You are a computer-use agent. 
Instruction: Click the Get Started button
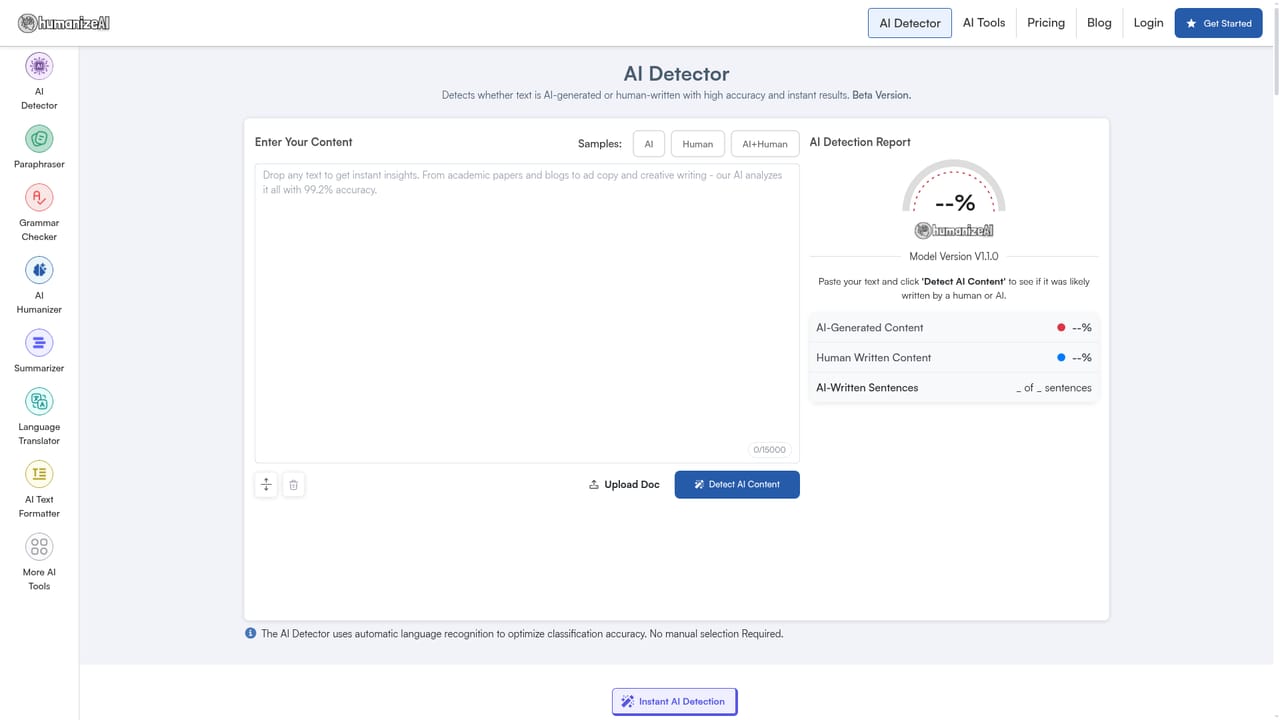coord(1218,23)
